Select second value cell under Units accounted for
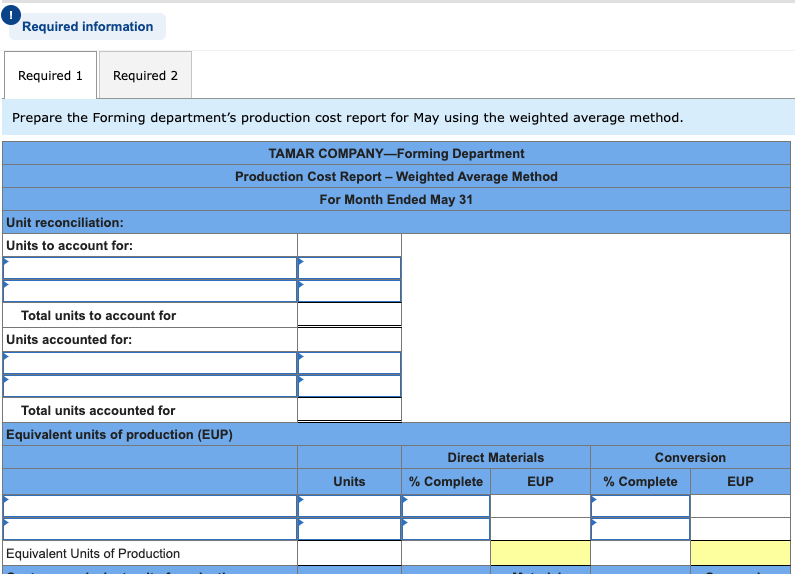 (x=349, y=386)
